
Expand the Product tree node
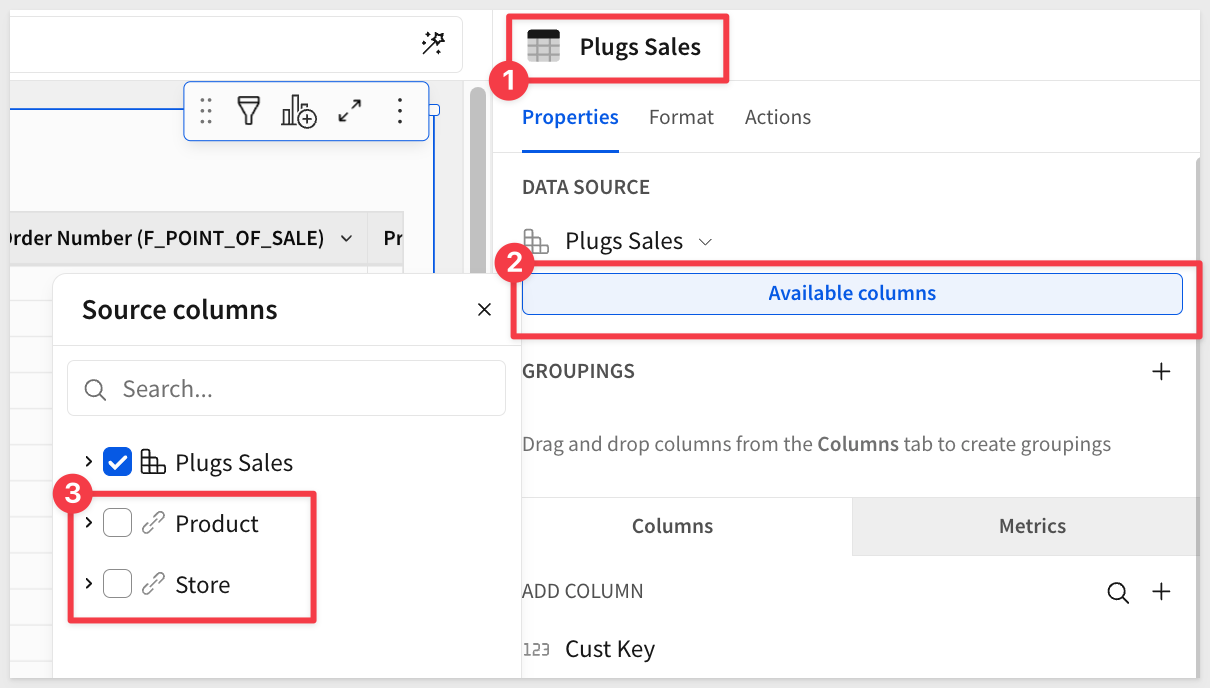89,523
